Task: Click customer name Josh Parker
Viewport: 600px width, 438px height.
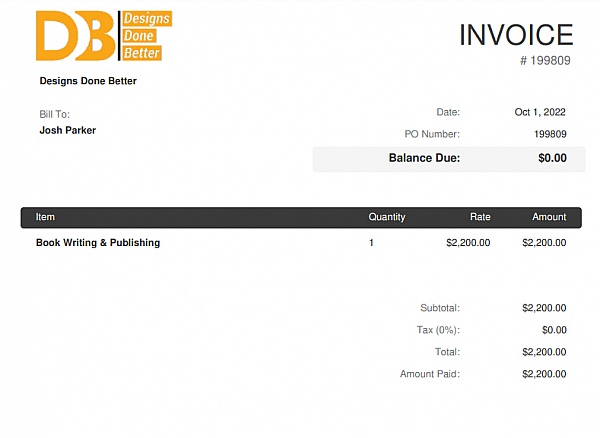Action: click(x=68, y=130)
